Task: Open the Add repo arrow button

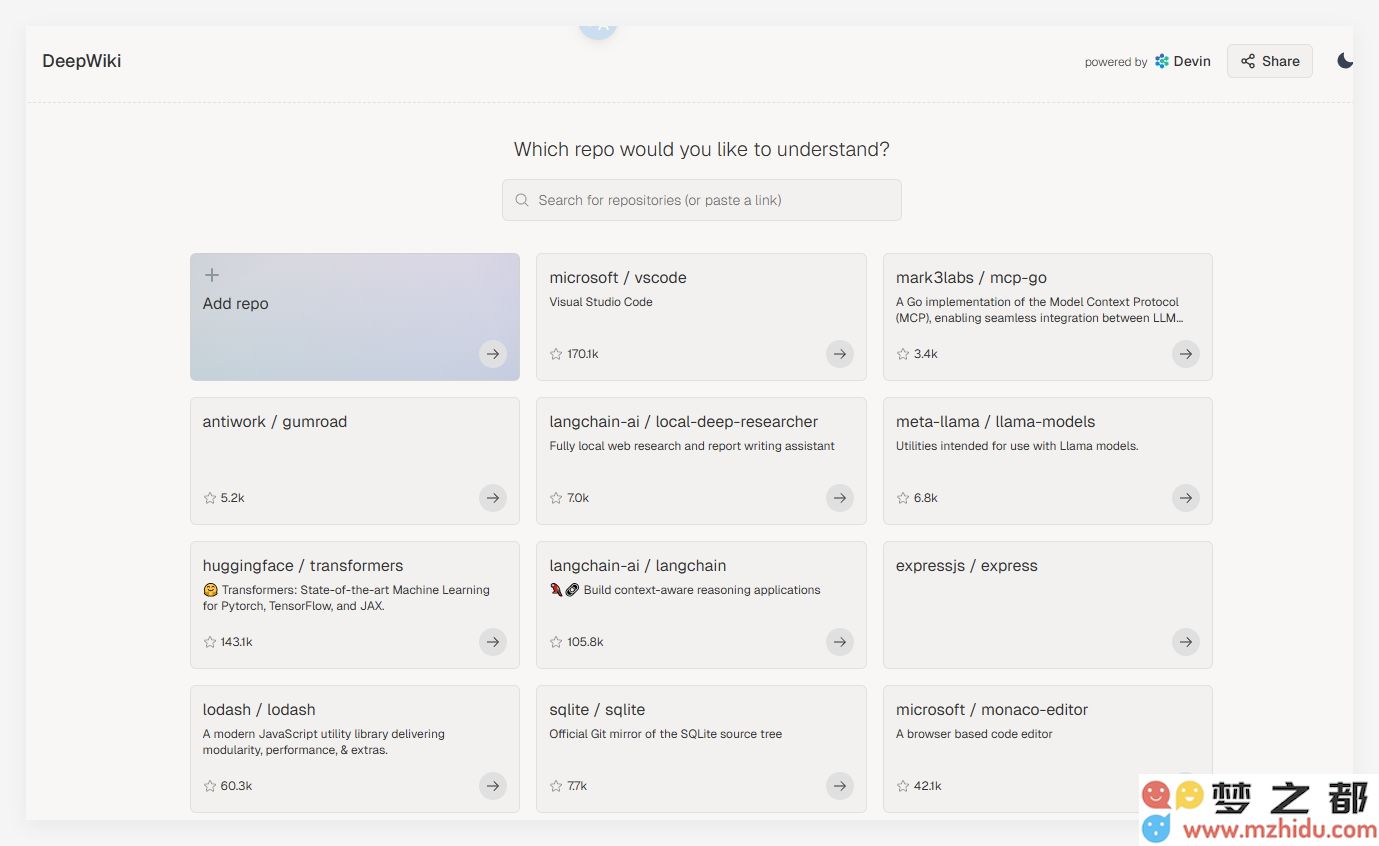Action: pos(492,353)
